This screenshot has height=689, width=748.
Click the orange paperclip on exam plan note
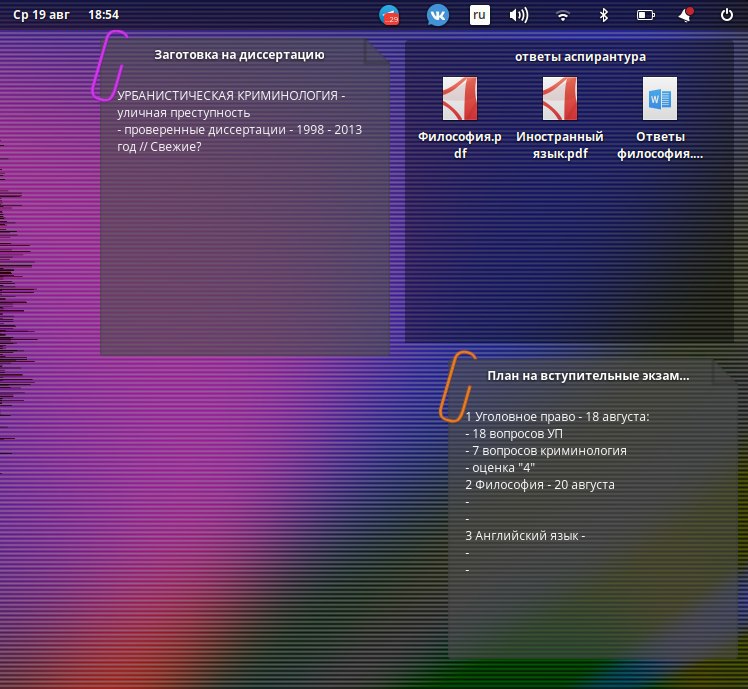point(457,386)
